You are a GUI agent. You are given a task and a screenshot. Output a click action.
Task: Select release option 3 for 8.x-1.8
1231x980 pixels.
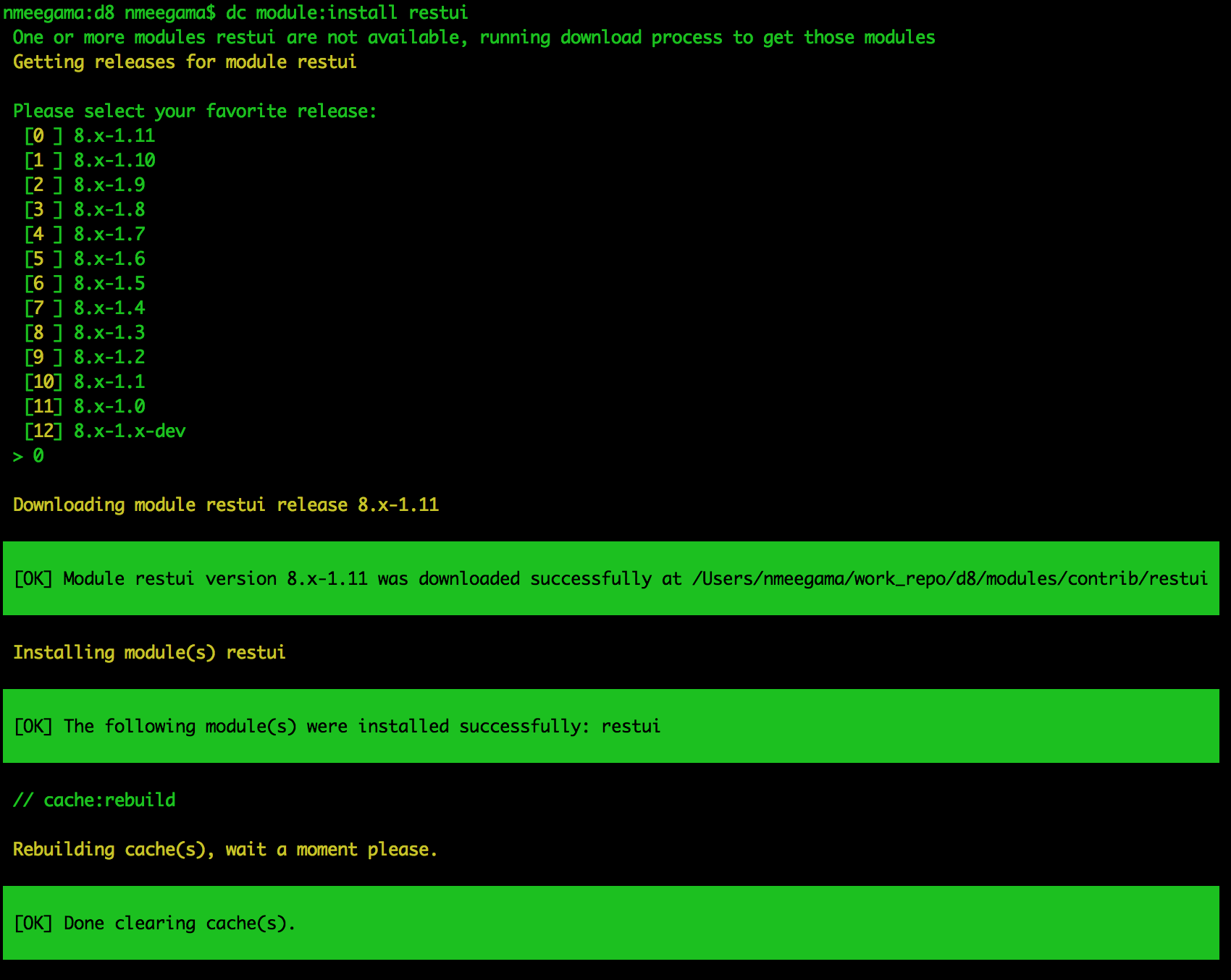coord(85,210)
